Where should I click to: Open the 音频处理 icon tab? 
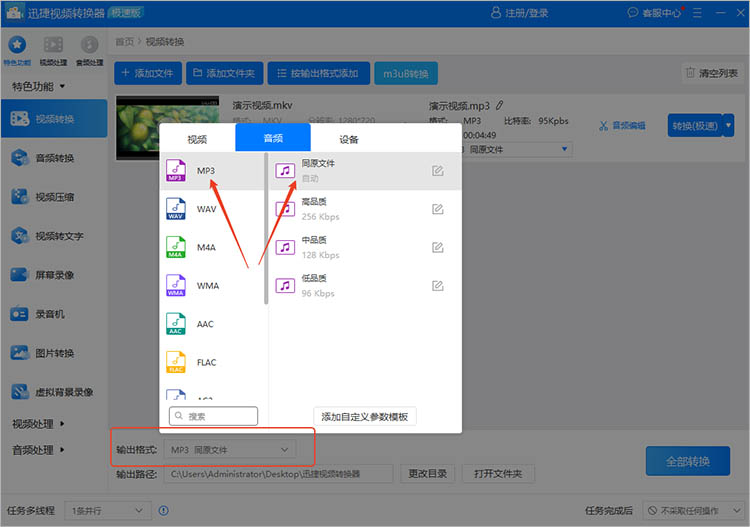coord(89,50)
